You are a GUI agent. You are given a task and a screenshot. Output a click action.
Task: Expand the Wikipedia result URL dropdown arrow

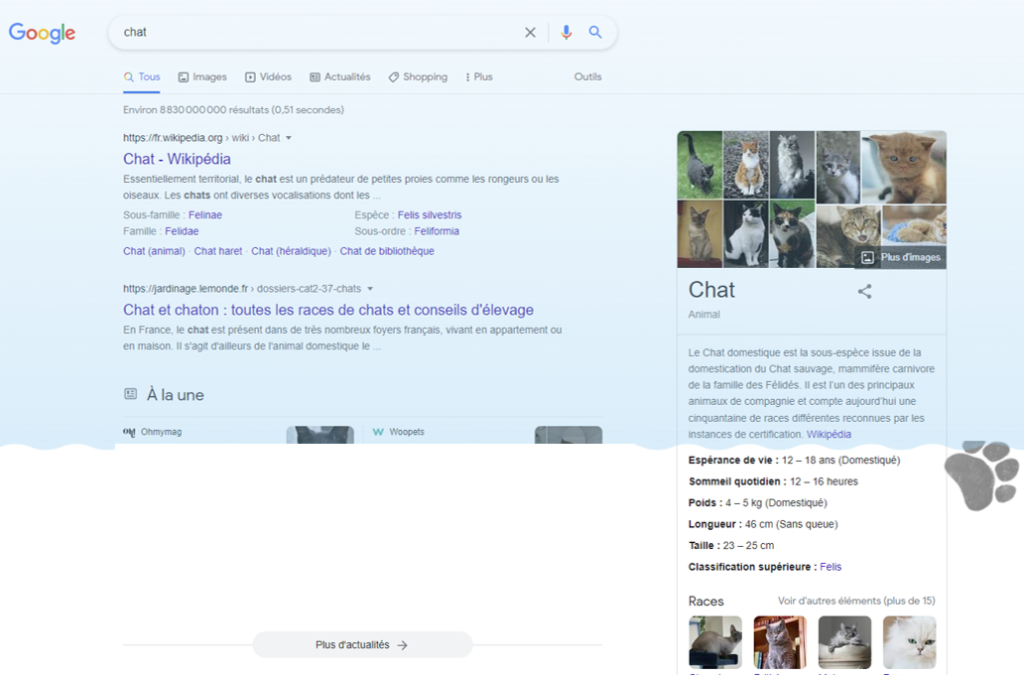[x=289, y=138]
